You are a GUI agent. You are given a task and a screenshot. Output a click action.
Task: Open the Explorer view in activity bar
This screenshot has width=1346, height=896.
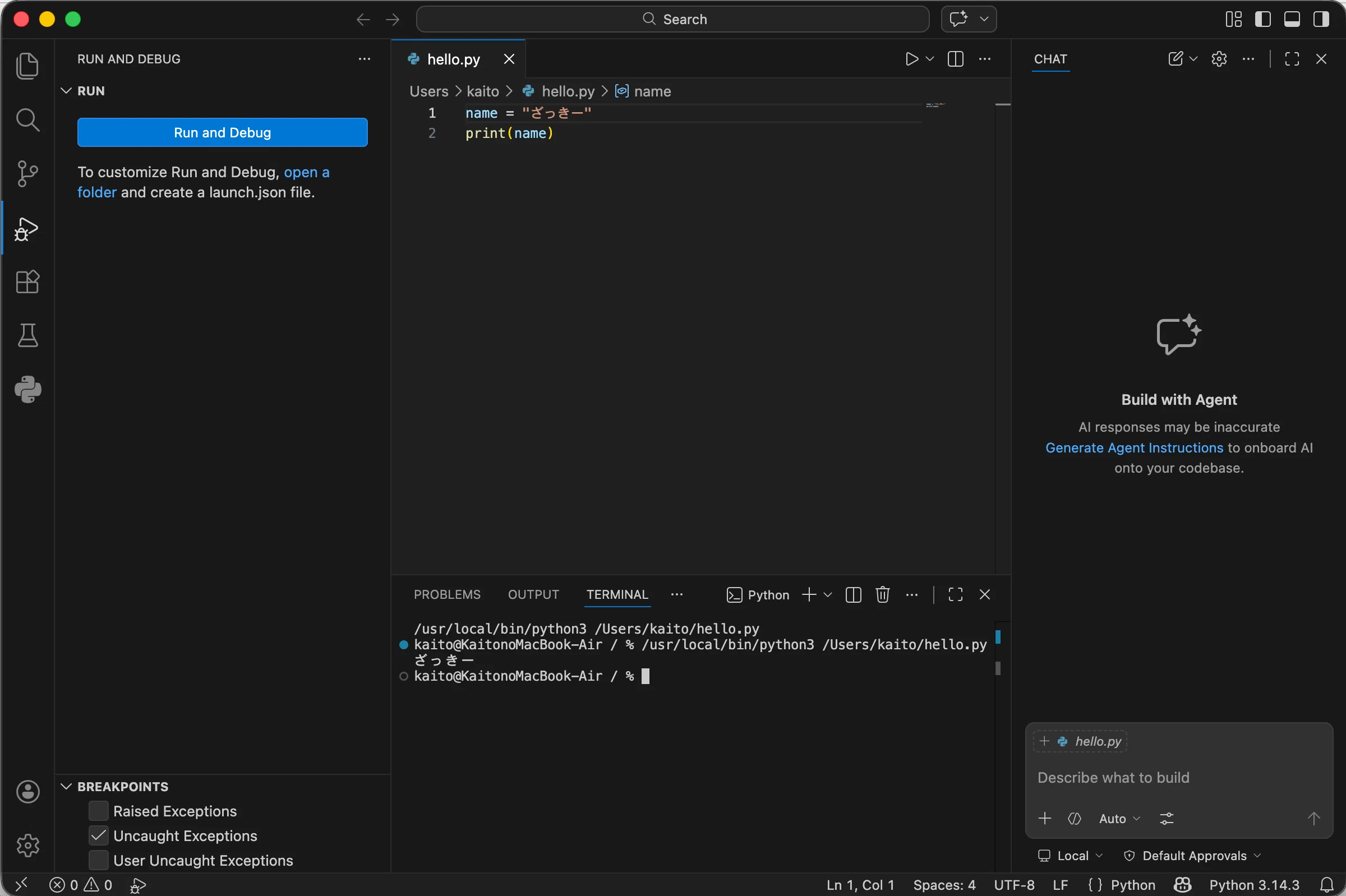tap(27, 66)
